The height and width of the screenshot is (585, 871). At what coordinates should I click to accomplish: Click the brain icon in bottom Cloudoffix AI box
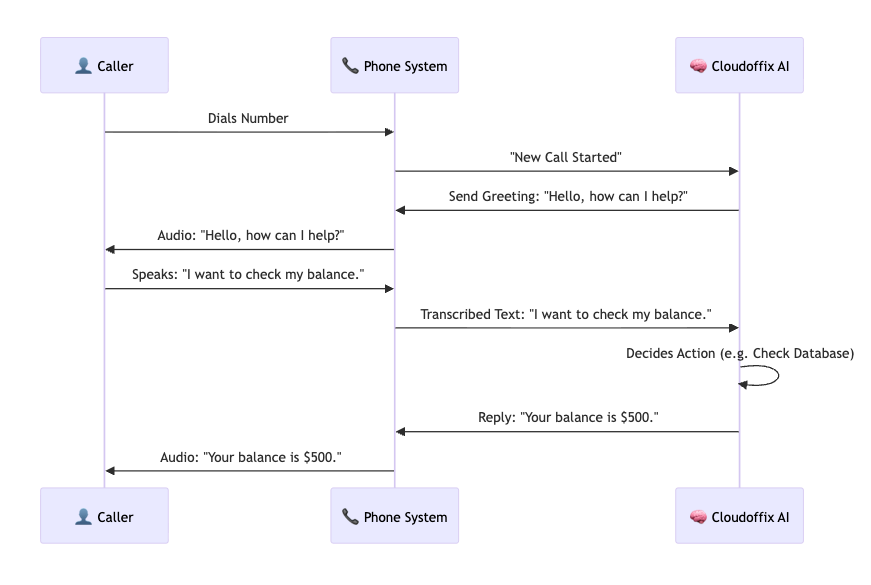coord(698,517)
